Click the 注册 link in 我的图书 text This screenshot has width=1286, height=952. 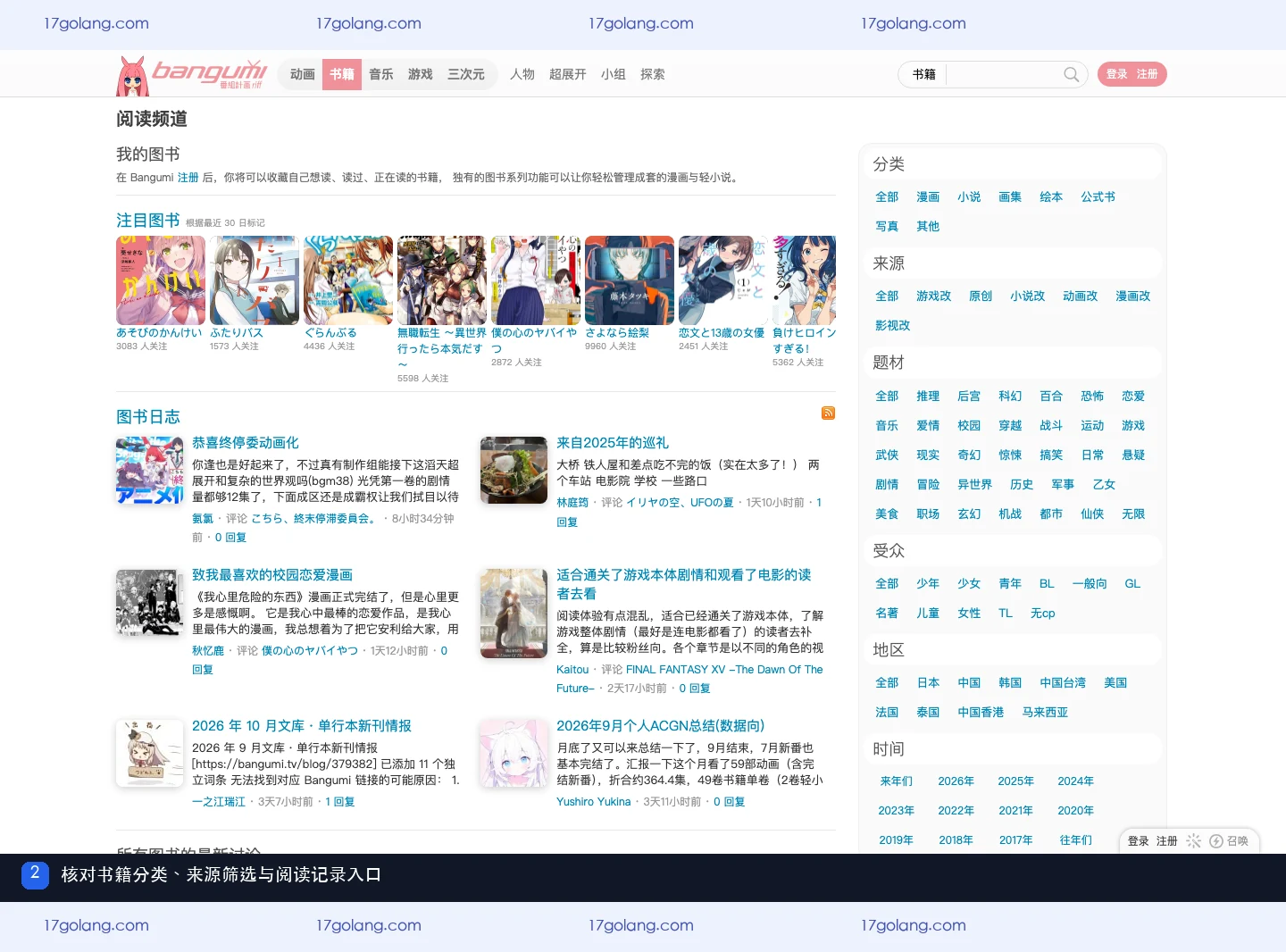coord(188,178)
